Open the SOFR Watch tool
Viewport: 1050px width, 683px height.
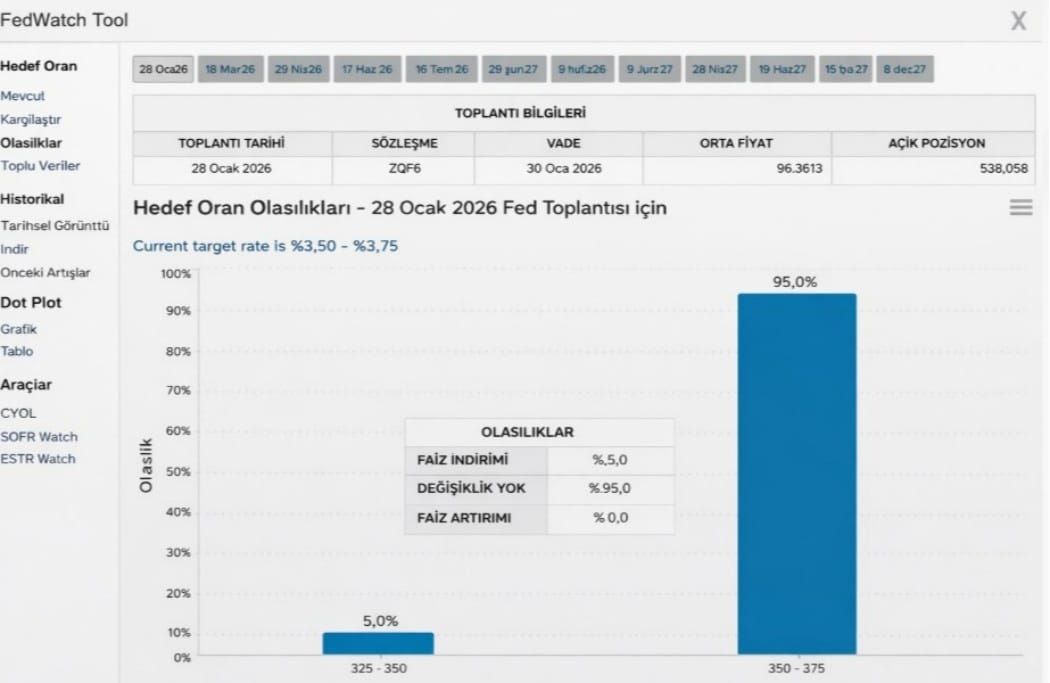(38, 437)
